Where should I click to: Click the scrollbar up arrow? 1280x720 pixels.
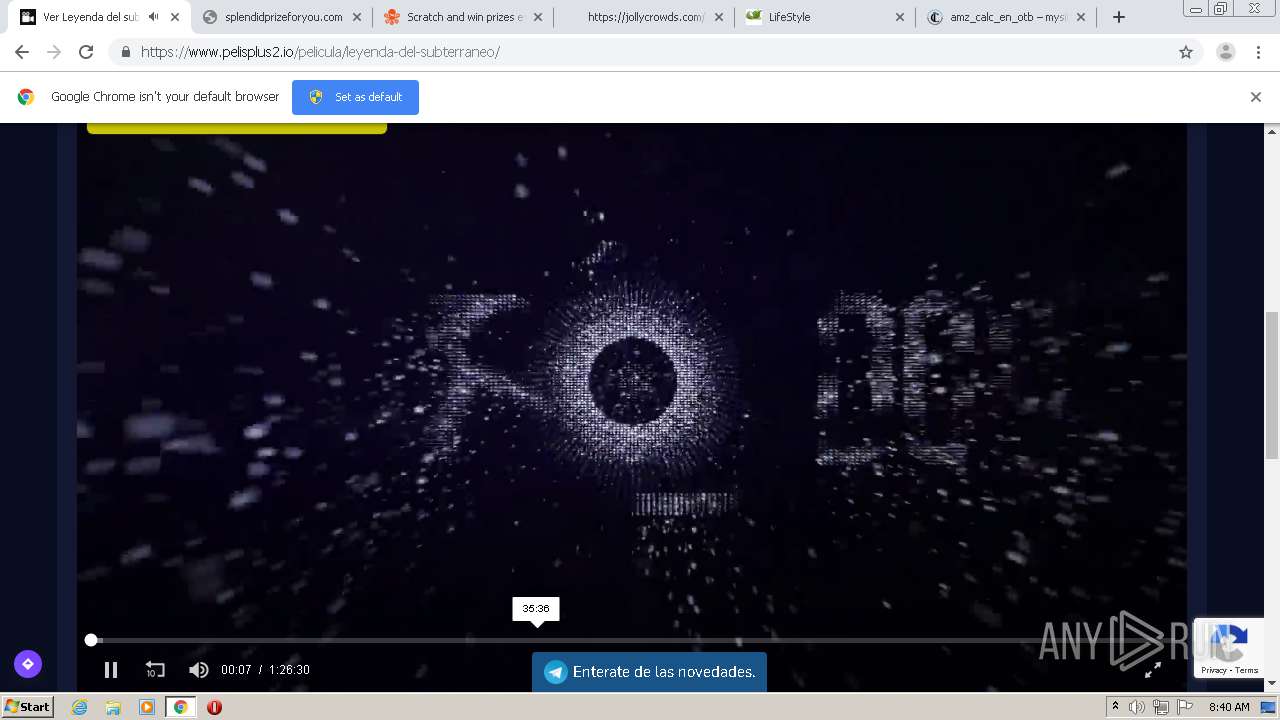click(x=1272, y=131)
